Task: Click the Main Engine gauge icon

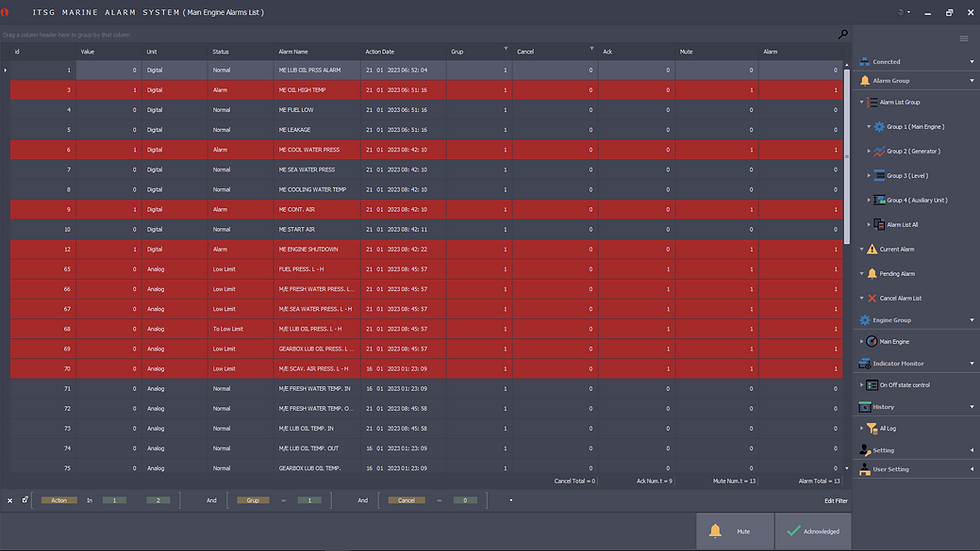Action: (x=872, y=342)
